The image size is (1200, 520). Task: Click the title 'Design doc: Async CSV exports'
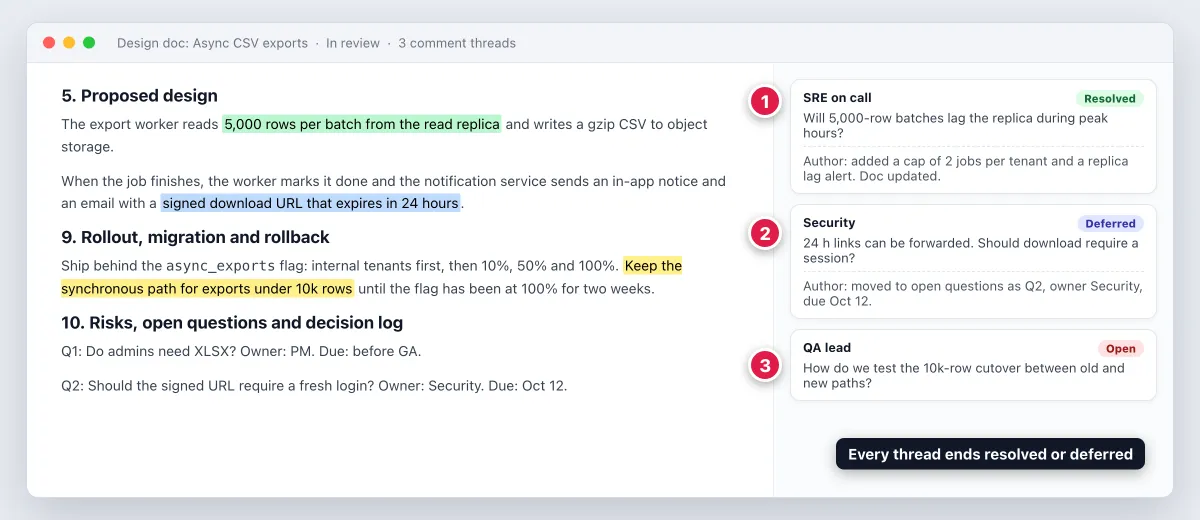(212, 43)
